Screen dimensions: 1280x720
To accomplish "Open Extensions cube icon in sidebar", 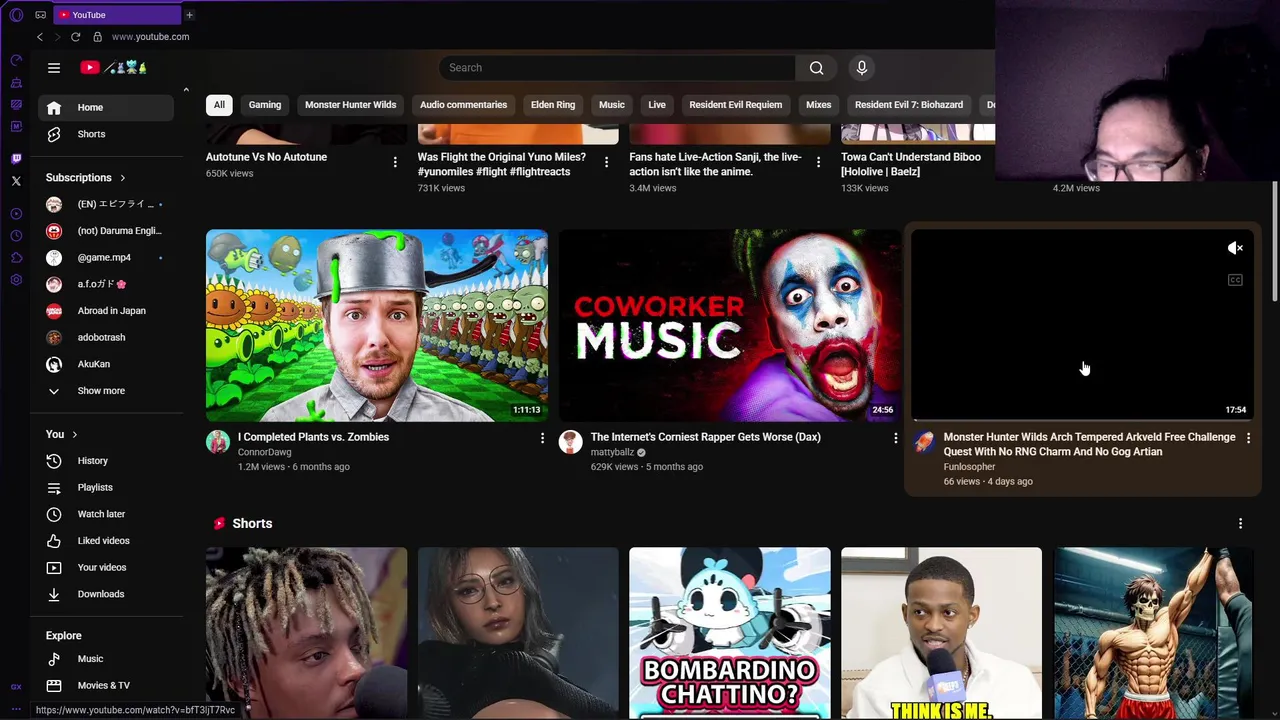I will point(16,258).
